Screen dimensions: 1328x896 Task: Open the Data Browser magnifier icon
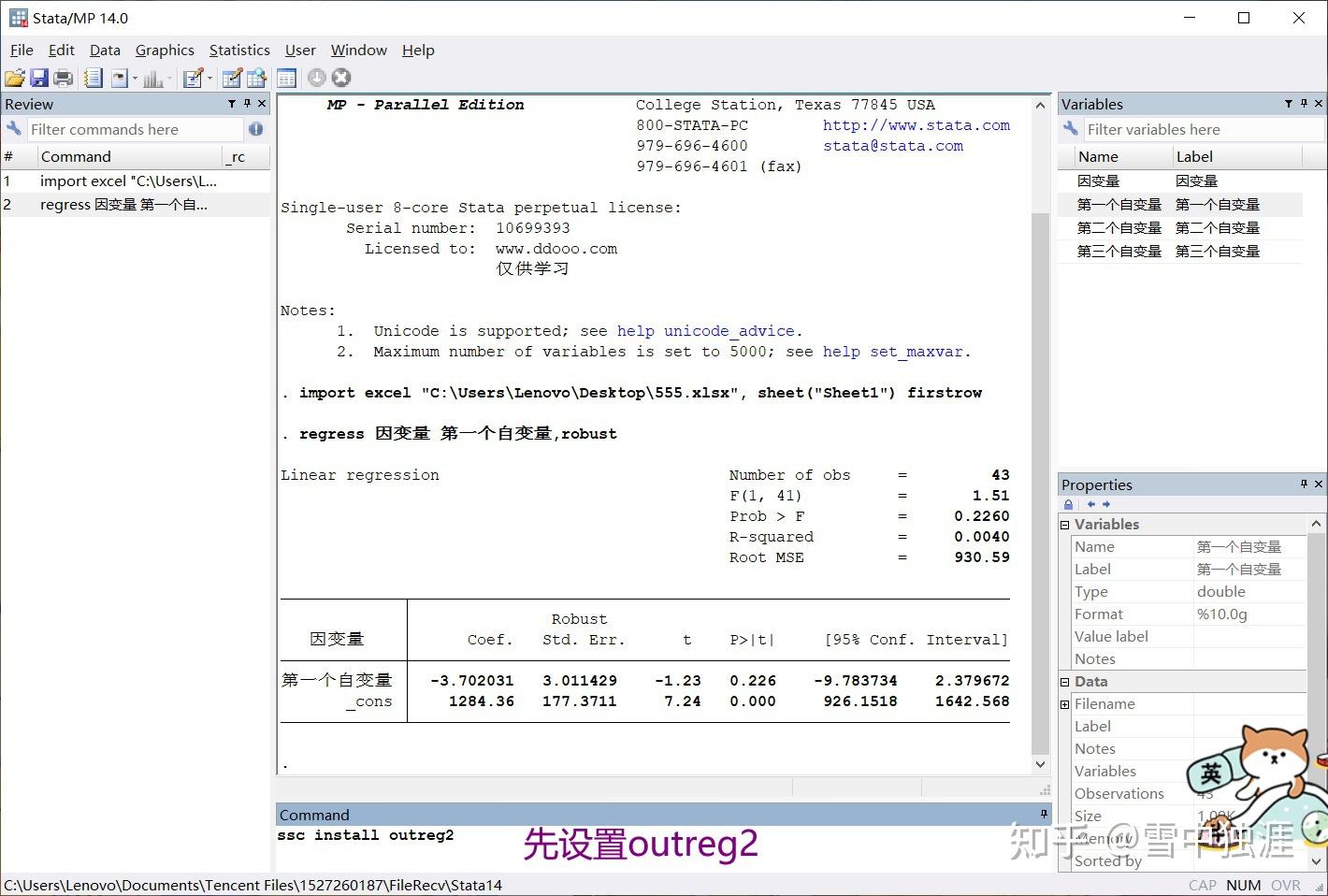click(256, 79)
